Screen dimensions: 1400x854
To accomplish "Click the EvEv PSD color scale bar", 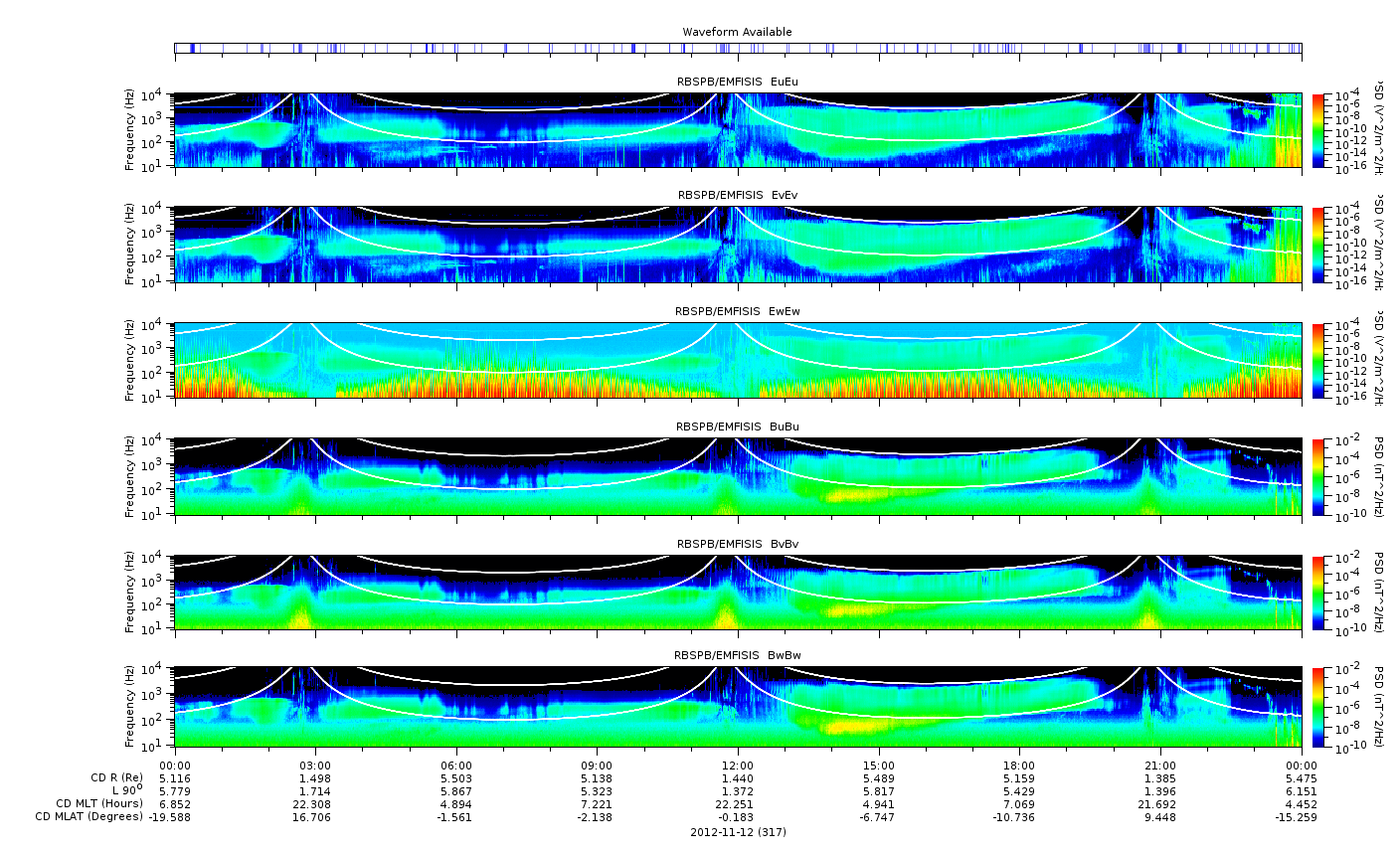I will coord(1318,245).
